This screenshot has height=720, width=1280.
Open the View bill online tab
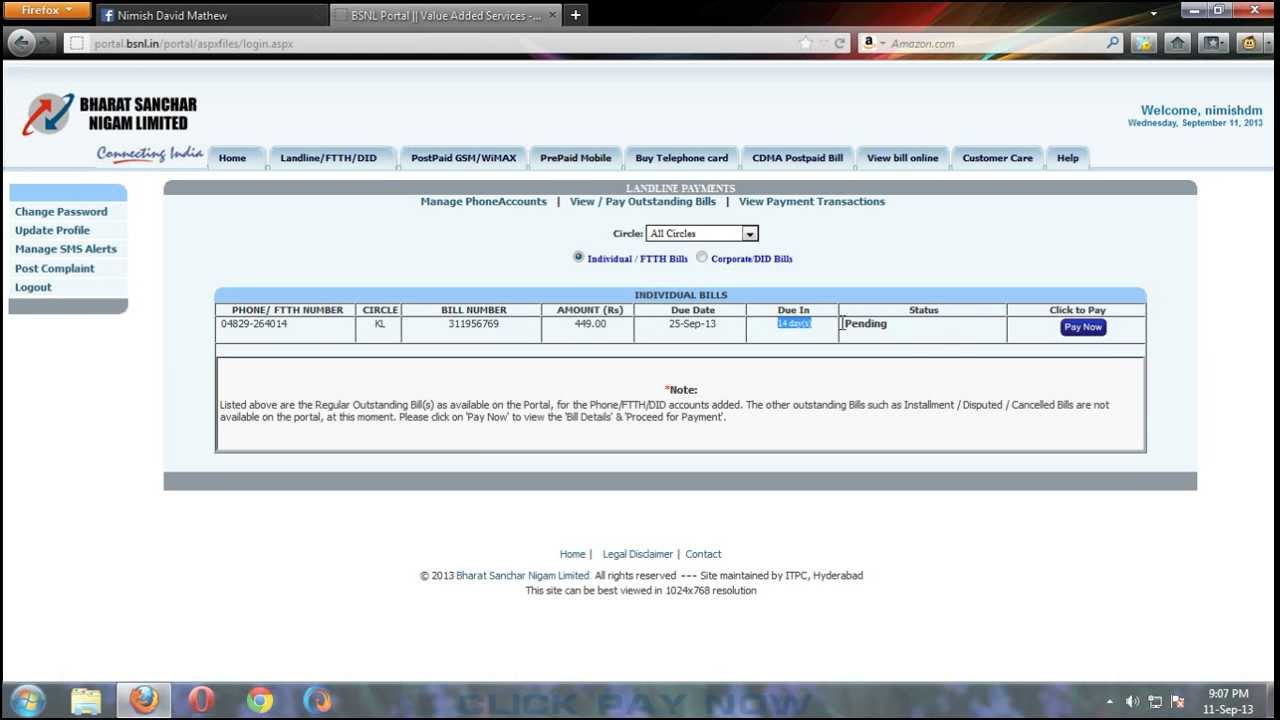coord(903,158)
